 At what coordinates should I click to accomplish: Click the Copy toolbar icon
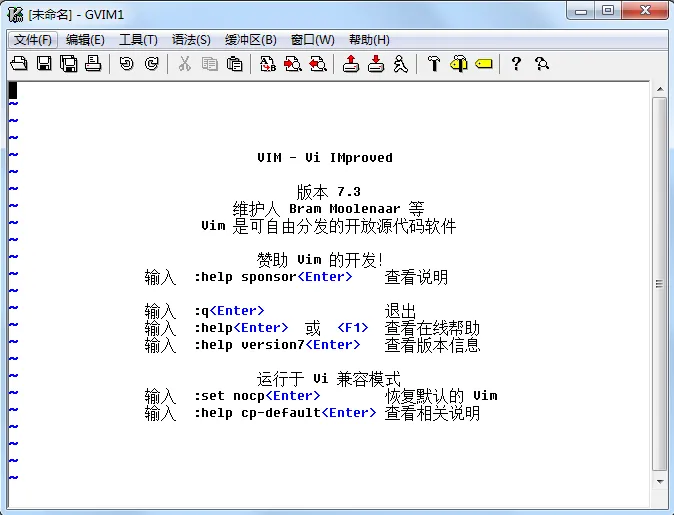[209, 64]
